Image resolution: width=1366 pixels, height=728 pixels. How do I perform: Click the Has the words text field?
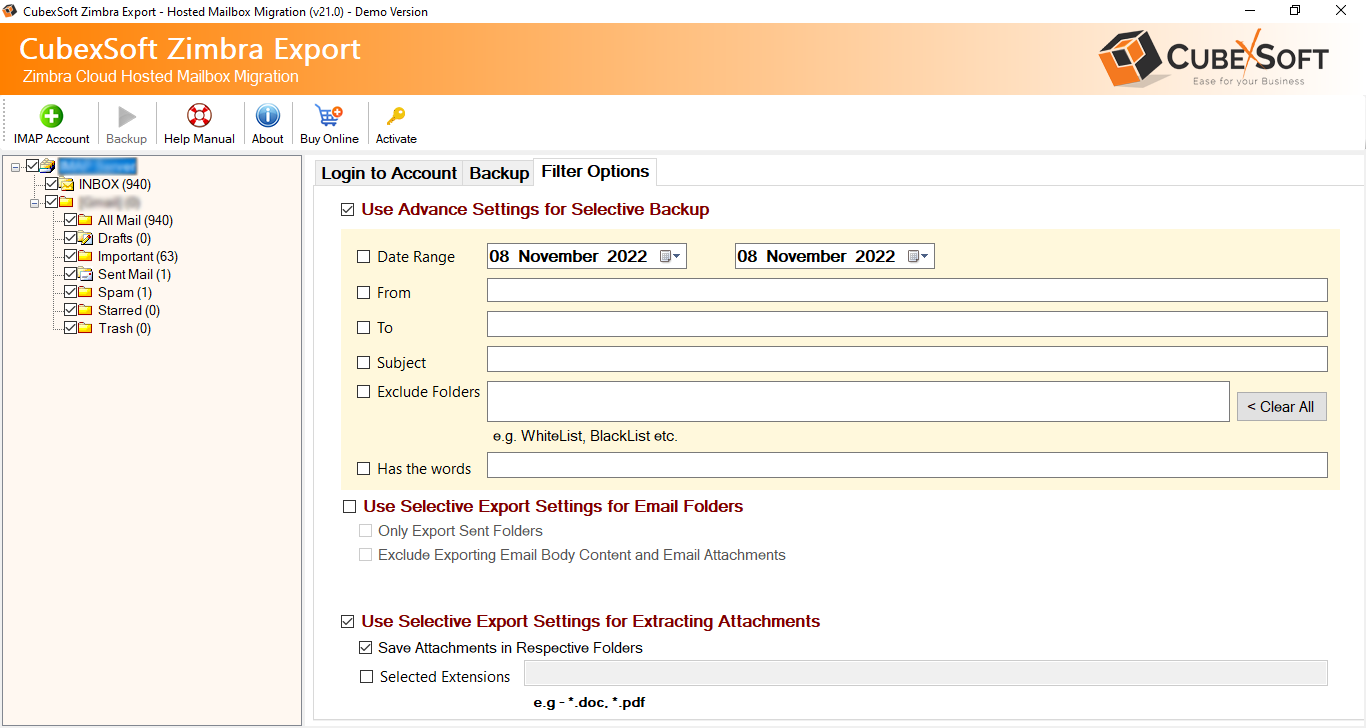(x=907, y=465)
